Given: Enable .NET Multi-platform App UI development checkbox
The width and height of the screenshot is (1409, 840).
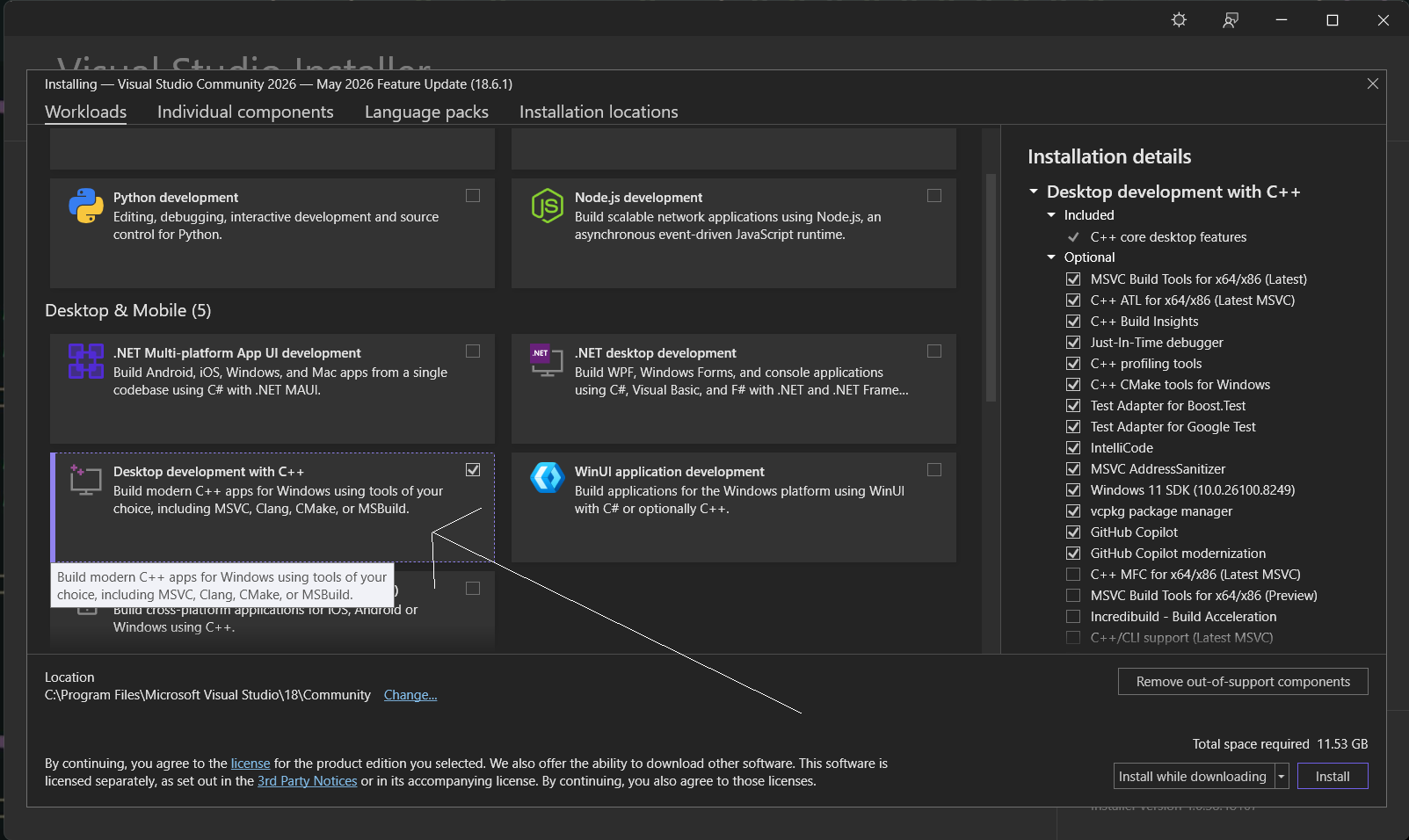Looking at the screenshot, I should tap(473, 351).
